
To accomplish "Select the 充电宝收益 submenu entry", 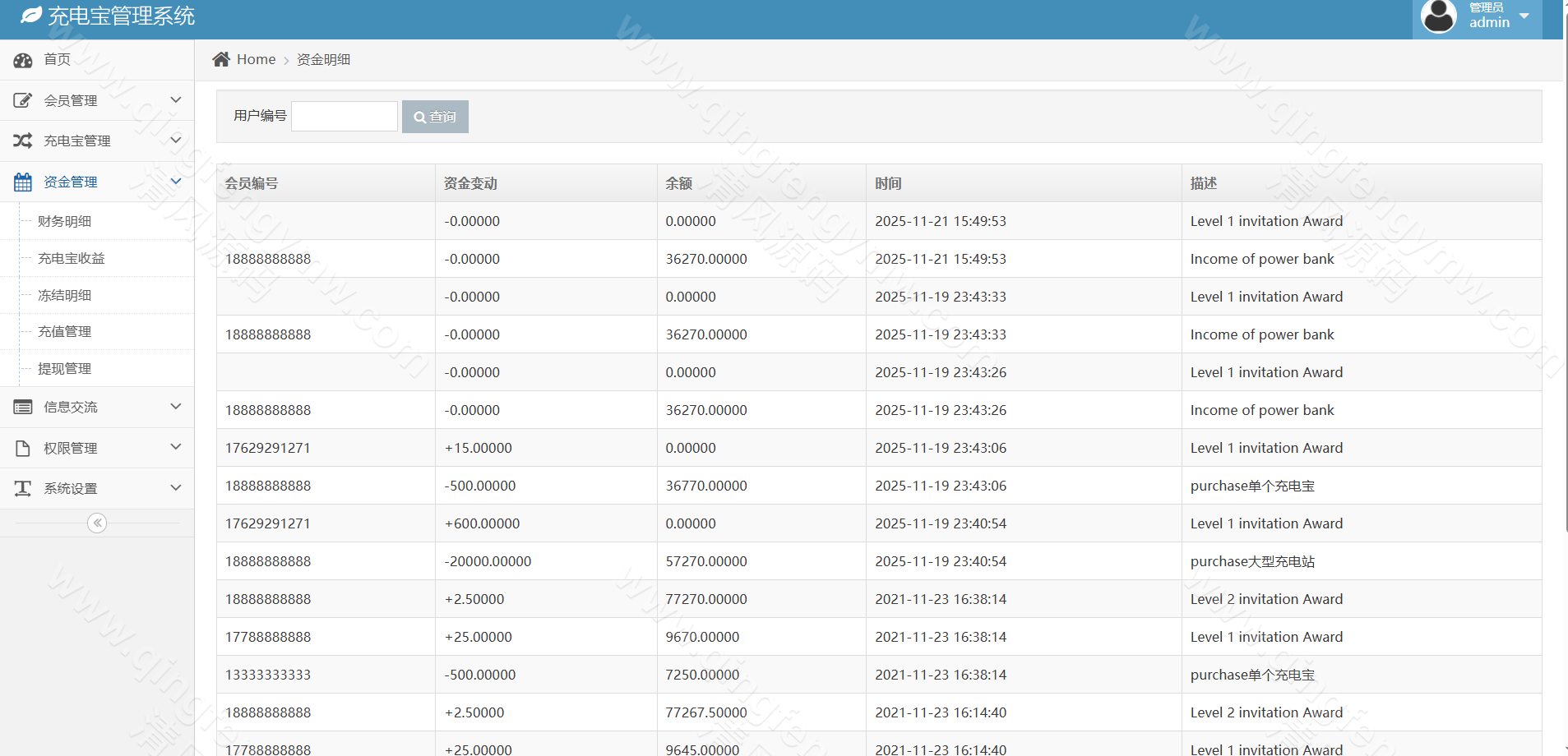I will (x=71, y=258).
